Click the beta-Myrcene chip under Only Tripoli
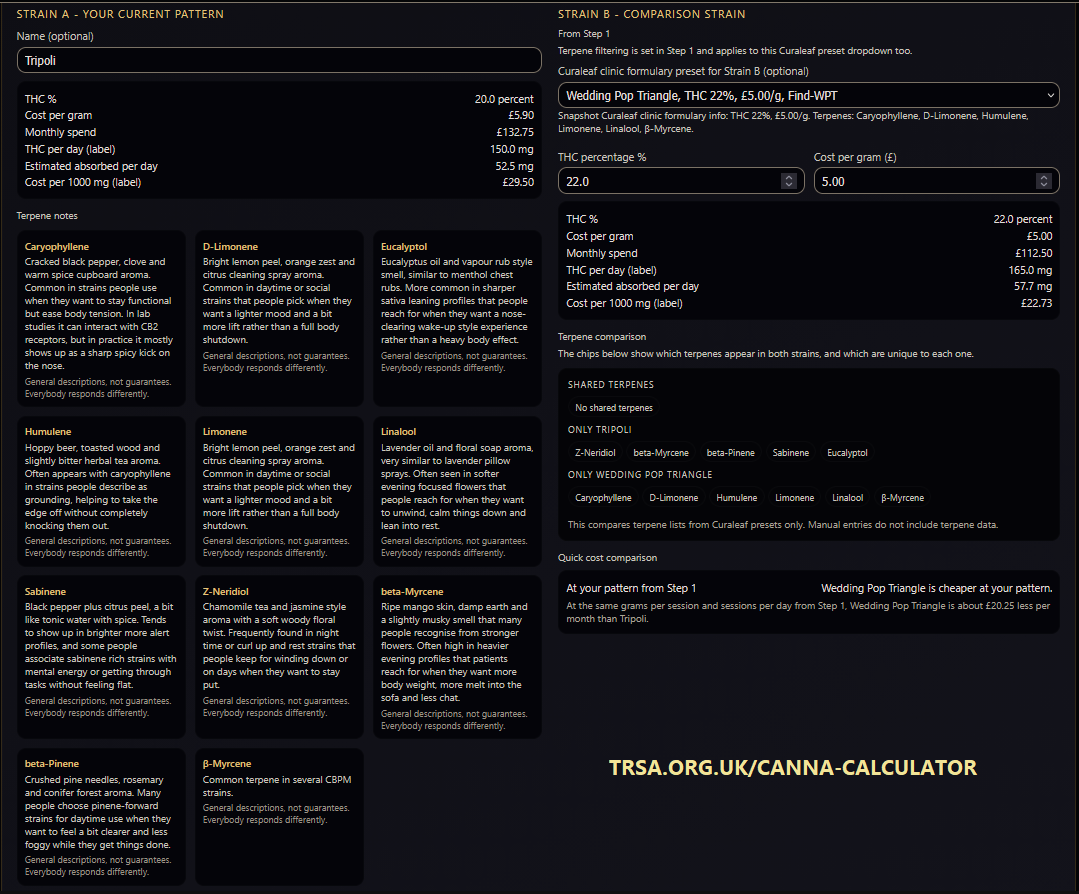This screenshot has width=1079, height=894. point(661,453)
